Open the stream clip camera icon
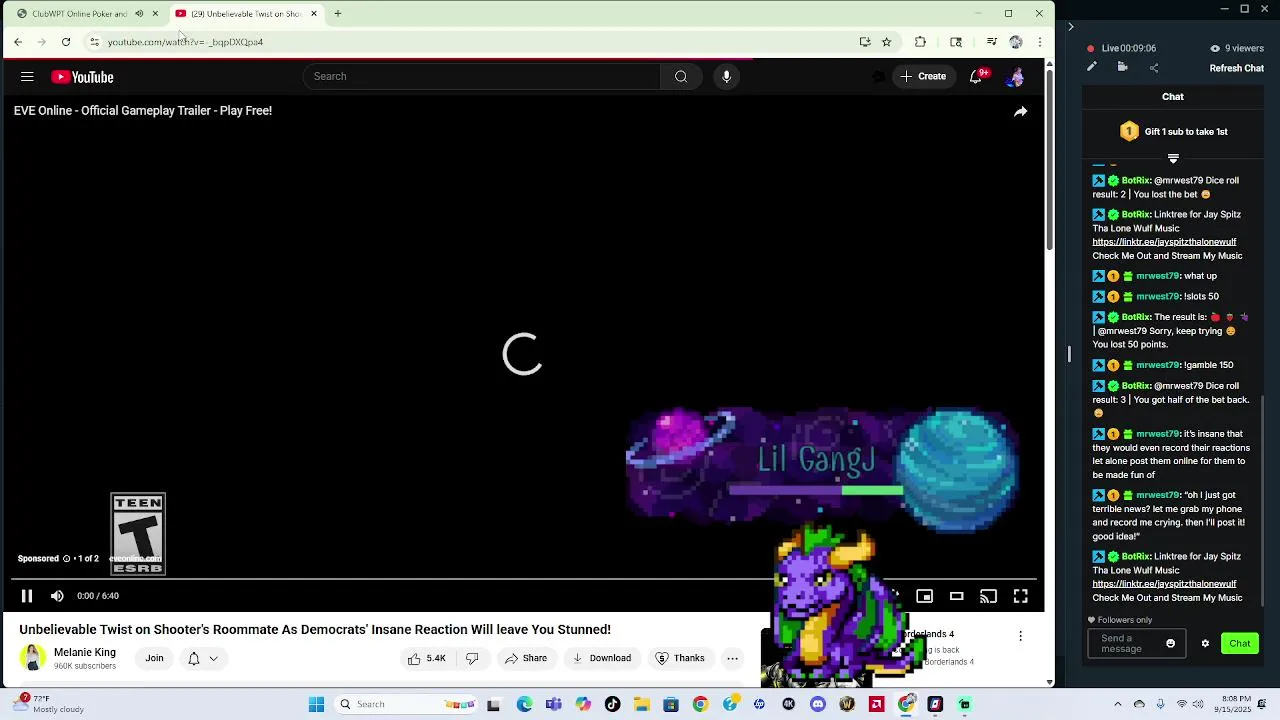The image size is (1280, 720). pyautogui.click(x=1122, y=67)
